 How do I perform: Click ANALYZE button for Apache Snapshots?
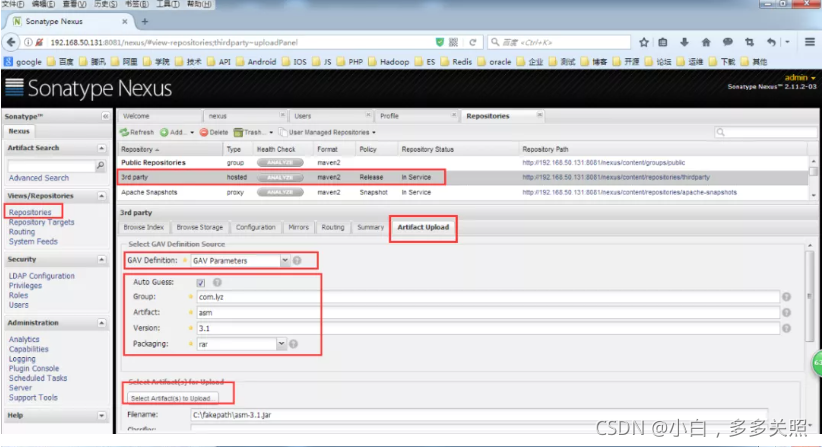click(280, 193)
